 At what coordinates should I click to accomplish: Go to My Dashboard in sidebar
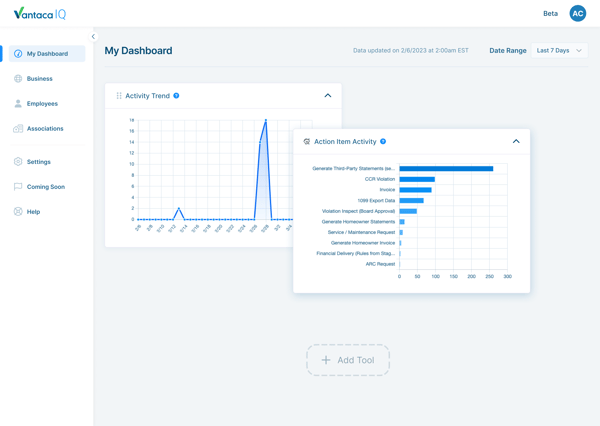tap(47, 54)
